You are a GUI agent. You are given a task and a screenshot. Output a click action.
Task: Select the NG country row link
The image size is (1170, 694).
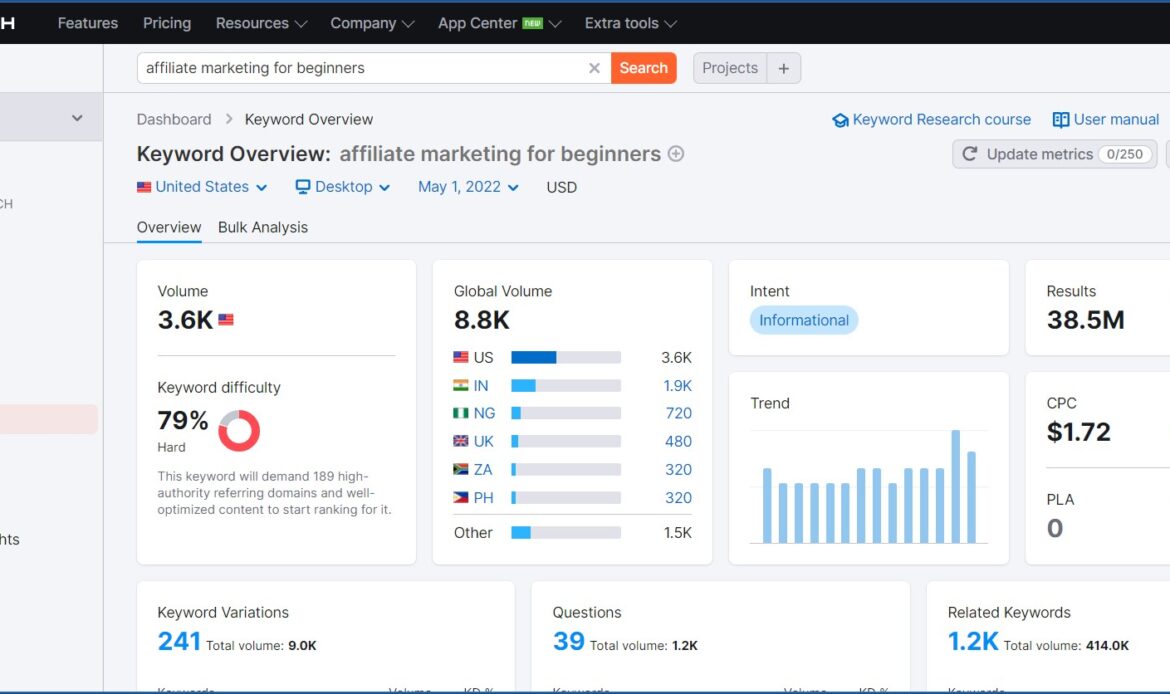tap(484, 413)
